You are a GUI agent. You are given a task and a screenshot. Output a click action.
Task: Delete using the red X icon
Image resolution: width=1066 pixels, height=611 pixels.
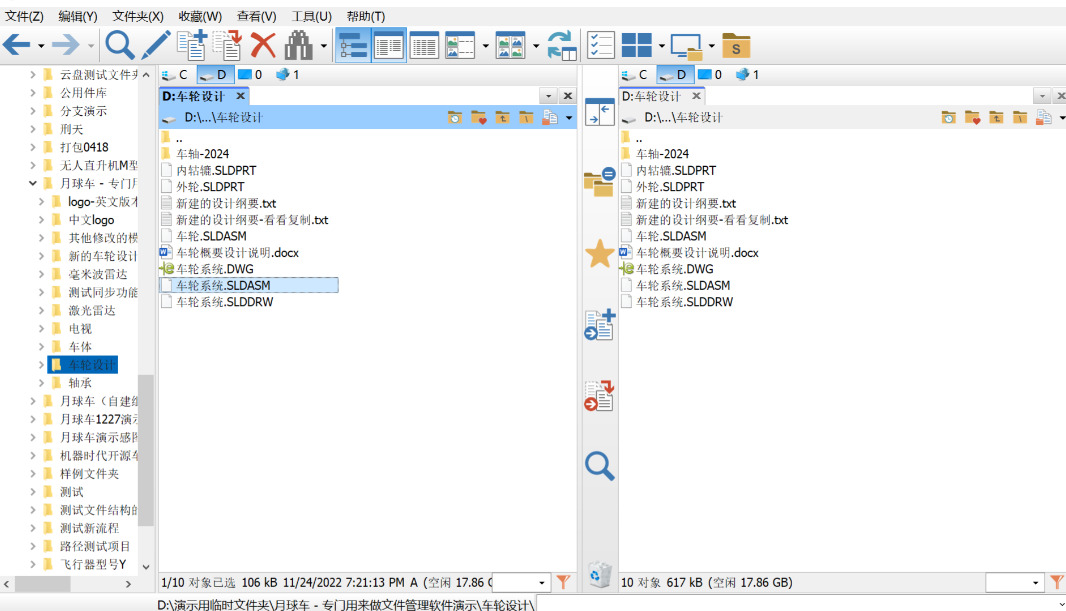[x=263, y=46]
